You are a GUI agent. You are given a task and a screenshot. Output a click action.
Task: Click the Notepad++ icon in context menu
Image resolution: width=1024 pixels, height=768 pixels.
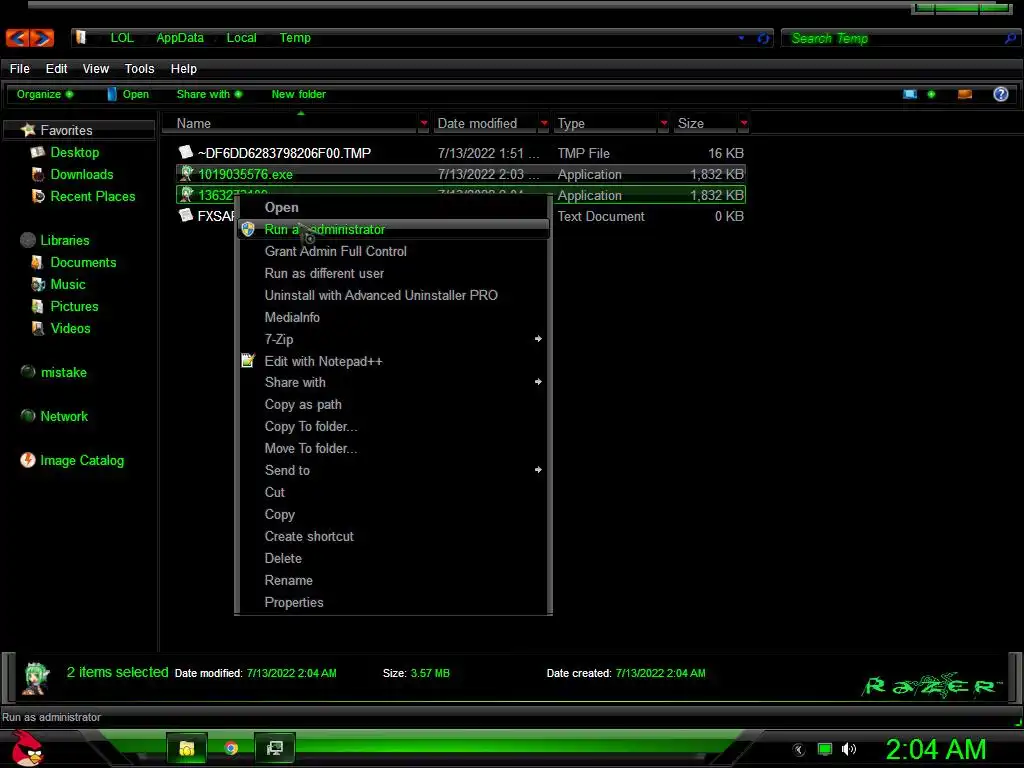coord(248,360)
